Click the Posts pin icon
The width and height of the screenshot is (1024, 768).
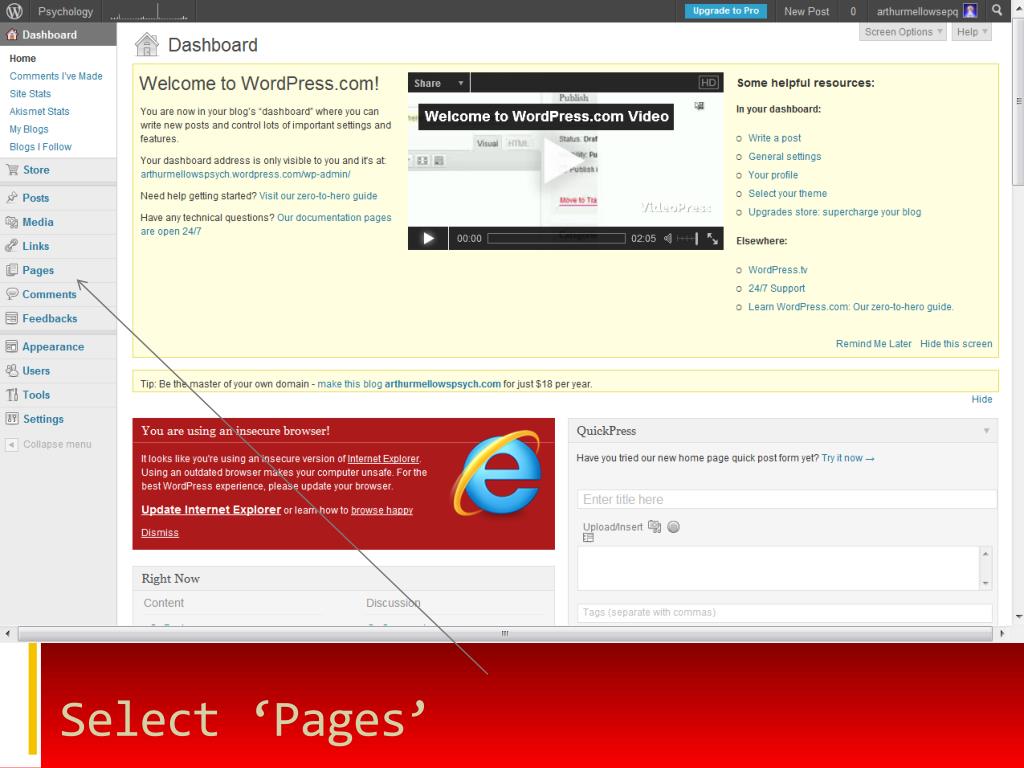tap(12, 198)
